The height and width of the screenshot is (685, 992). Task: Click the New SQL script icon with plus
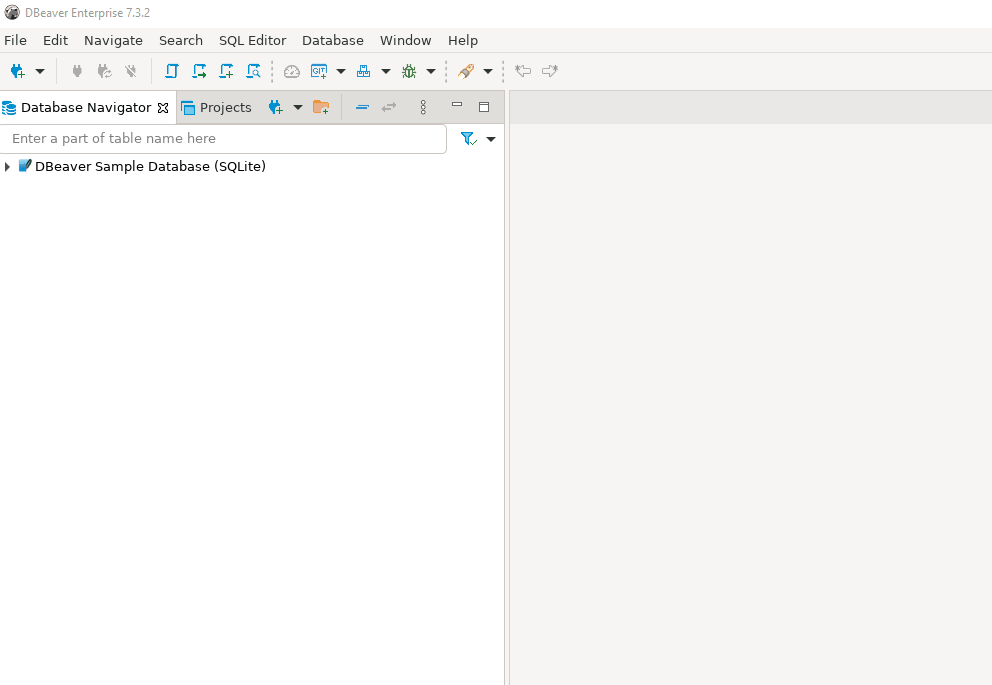pos(226,71)
